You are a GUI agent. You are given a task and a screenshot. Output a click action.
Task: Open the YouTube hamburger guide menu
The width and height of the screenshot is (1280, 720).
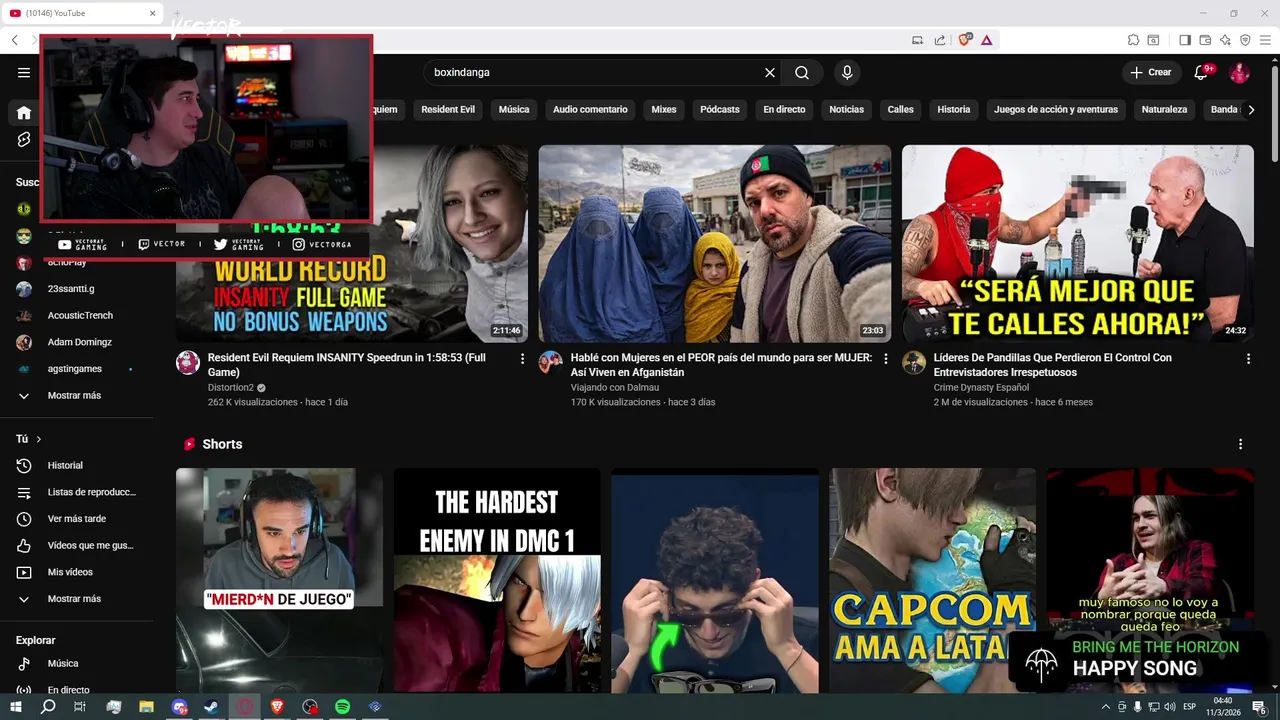24,72
